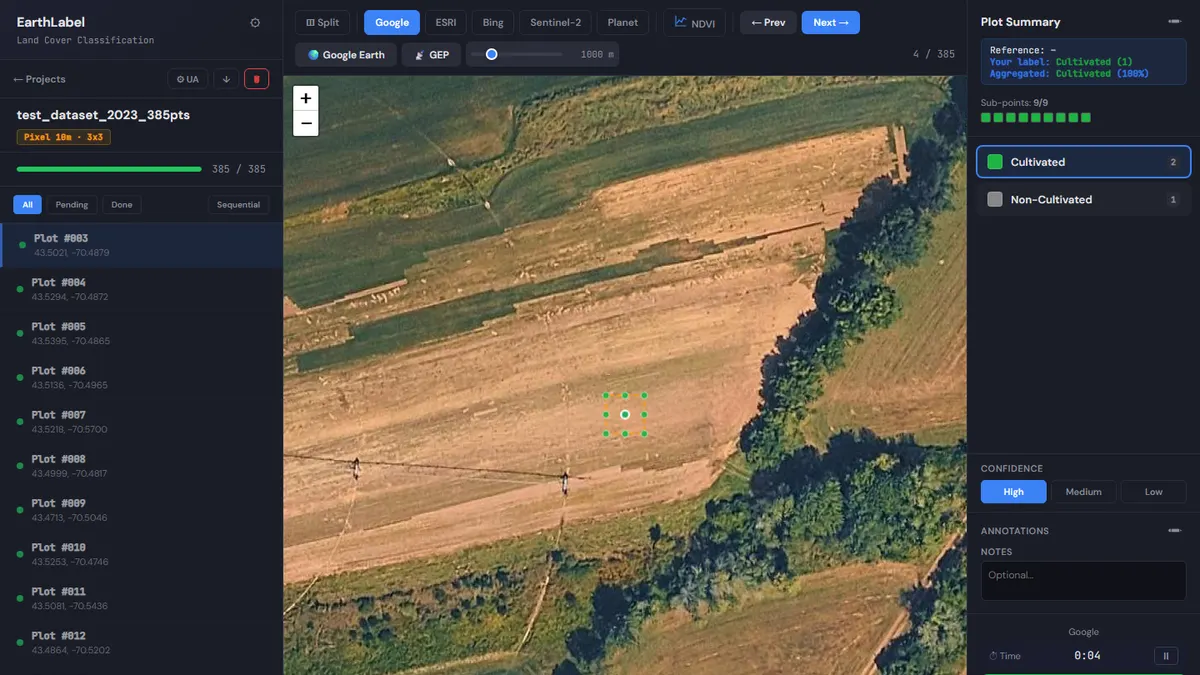Switch basemap to Bing
The height and width of the screenshot is (675, 1200).
pos(493,22)
